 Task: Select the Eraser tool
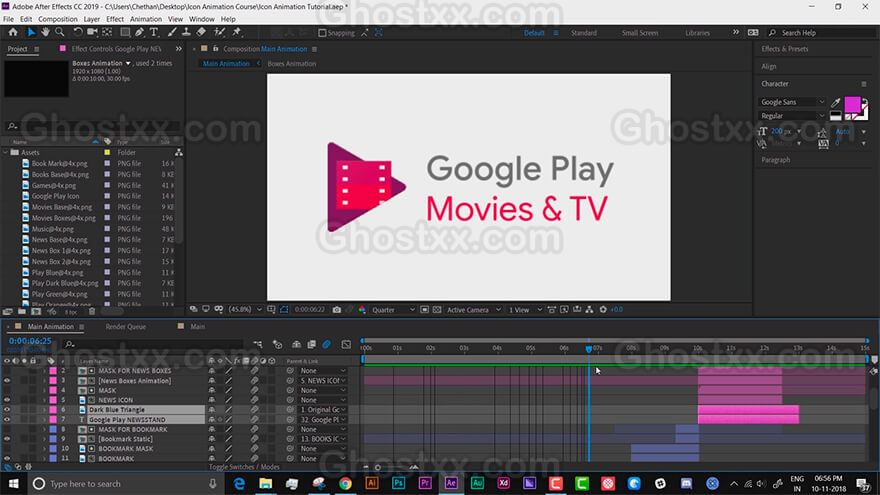pyautogui.click(x=201, y=33)
